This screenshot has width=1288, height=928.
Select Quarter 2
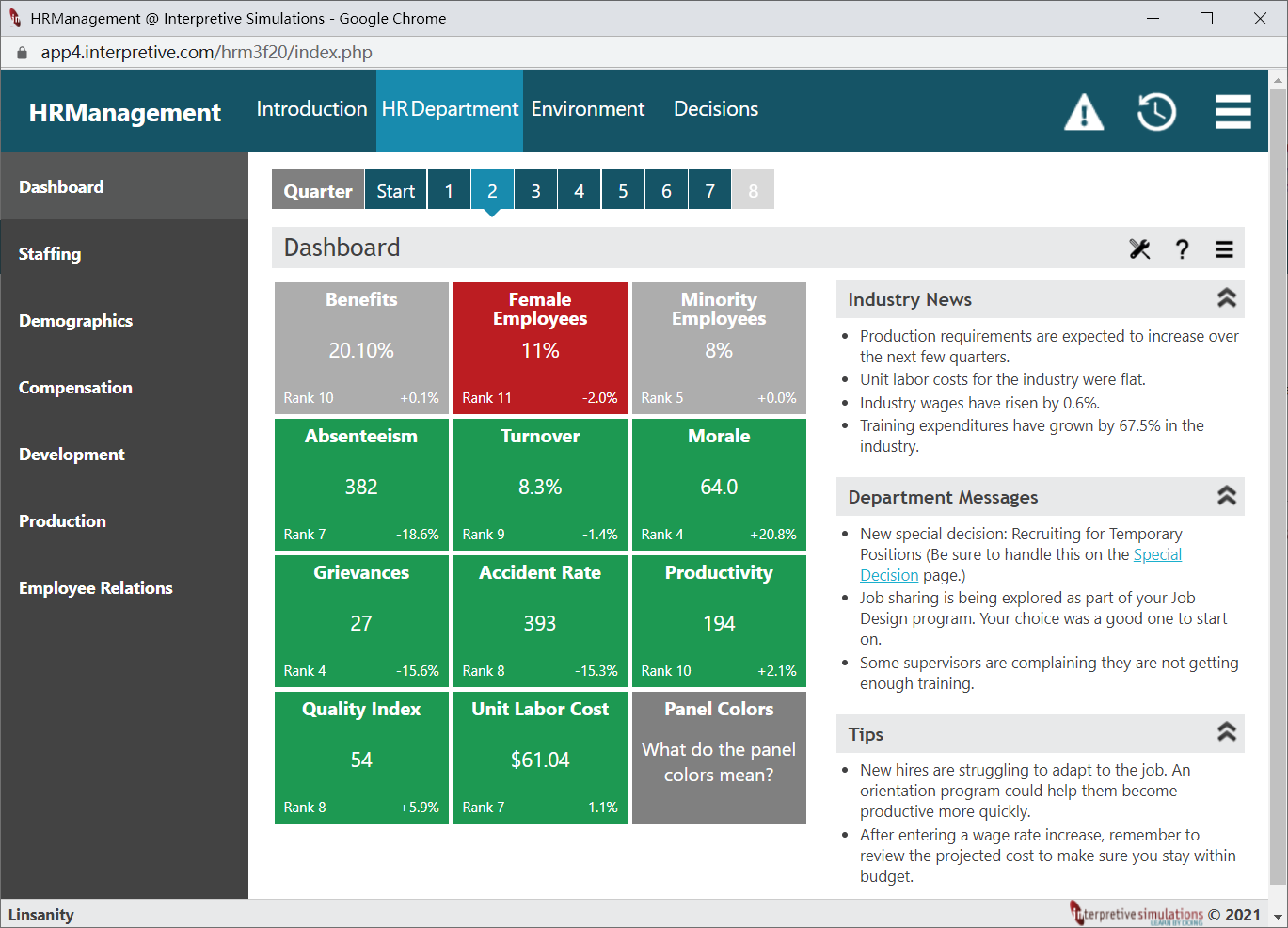[x=492, y=190]
